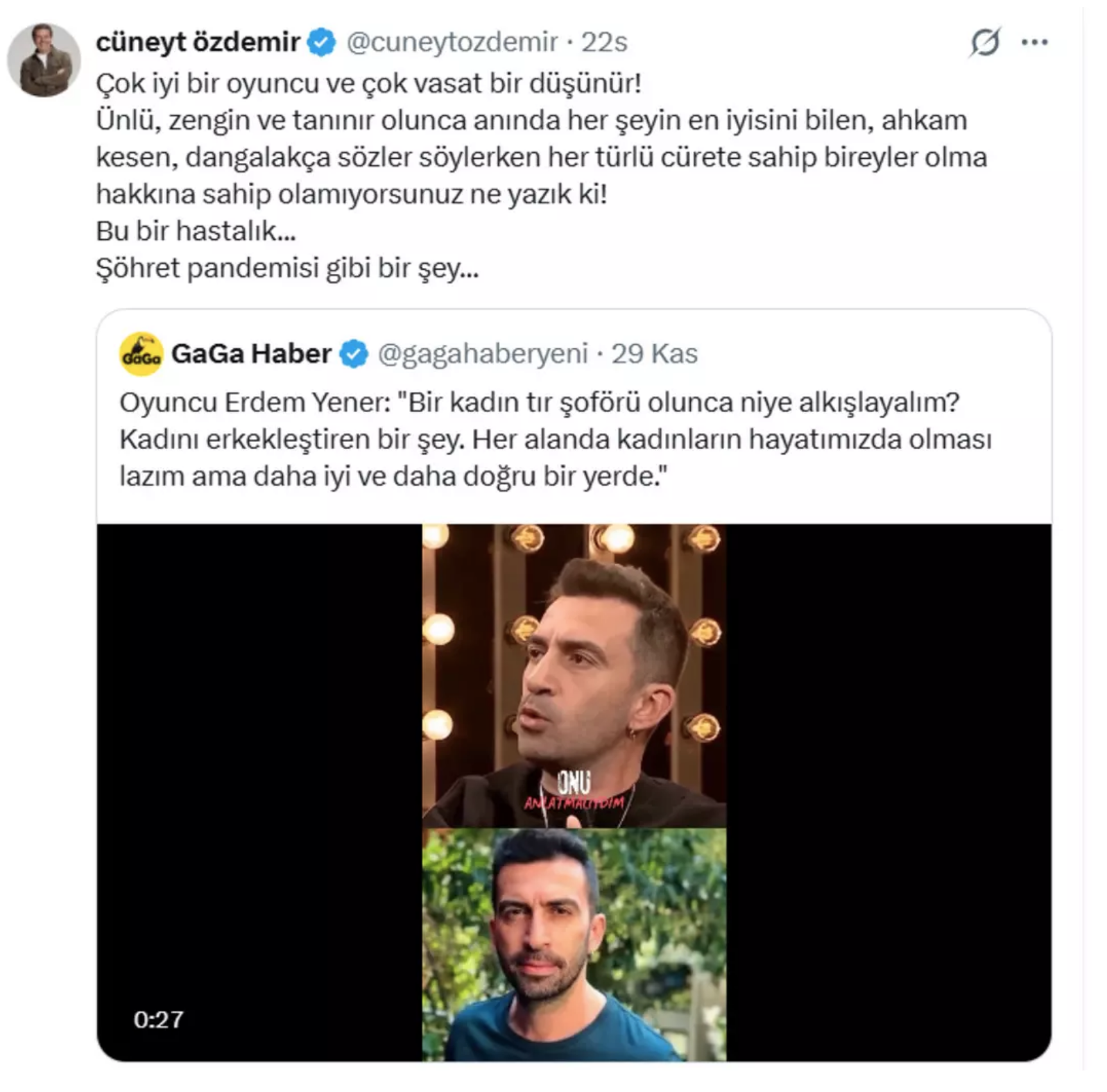Click the line "Bu bir hastalık..."
This screenshot has width=1107, height=1092.
pyautogui.click(x=196, y=231)
